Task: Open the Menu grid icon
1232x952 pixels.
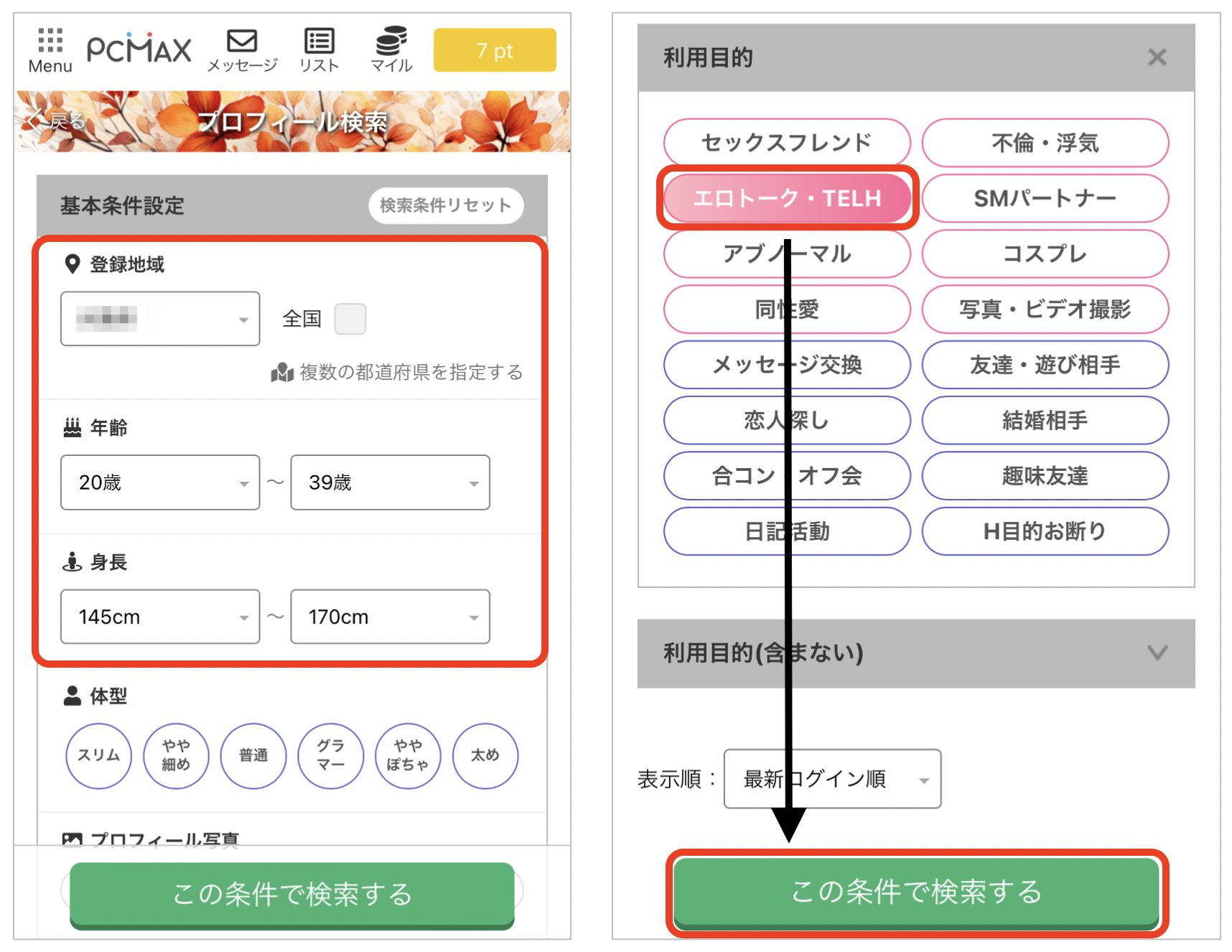Action: 50,41
